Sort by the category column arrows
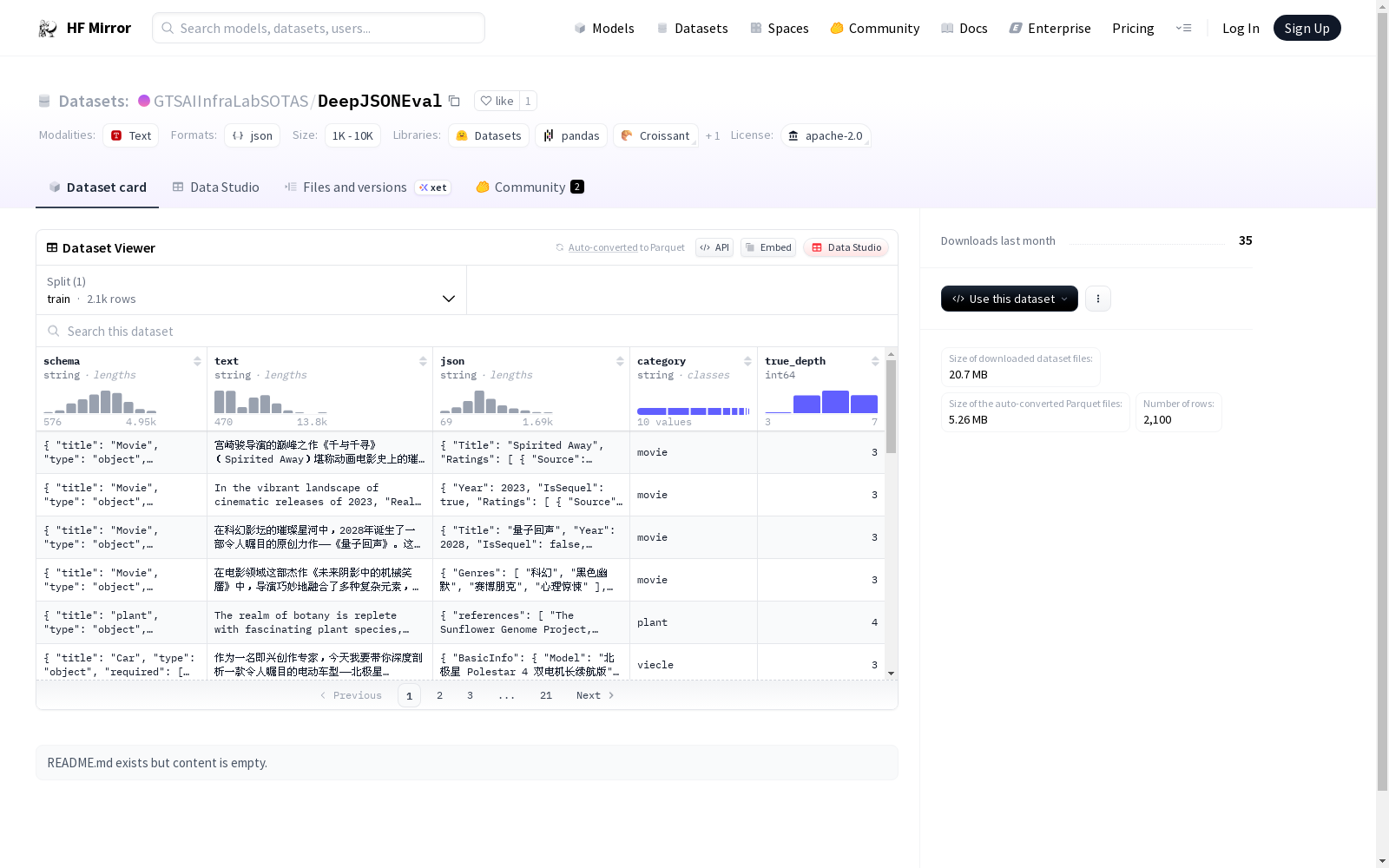Image resolution: width=1389 pixels, height=868 pixels. (747, 361)
